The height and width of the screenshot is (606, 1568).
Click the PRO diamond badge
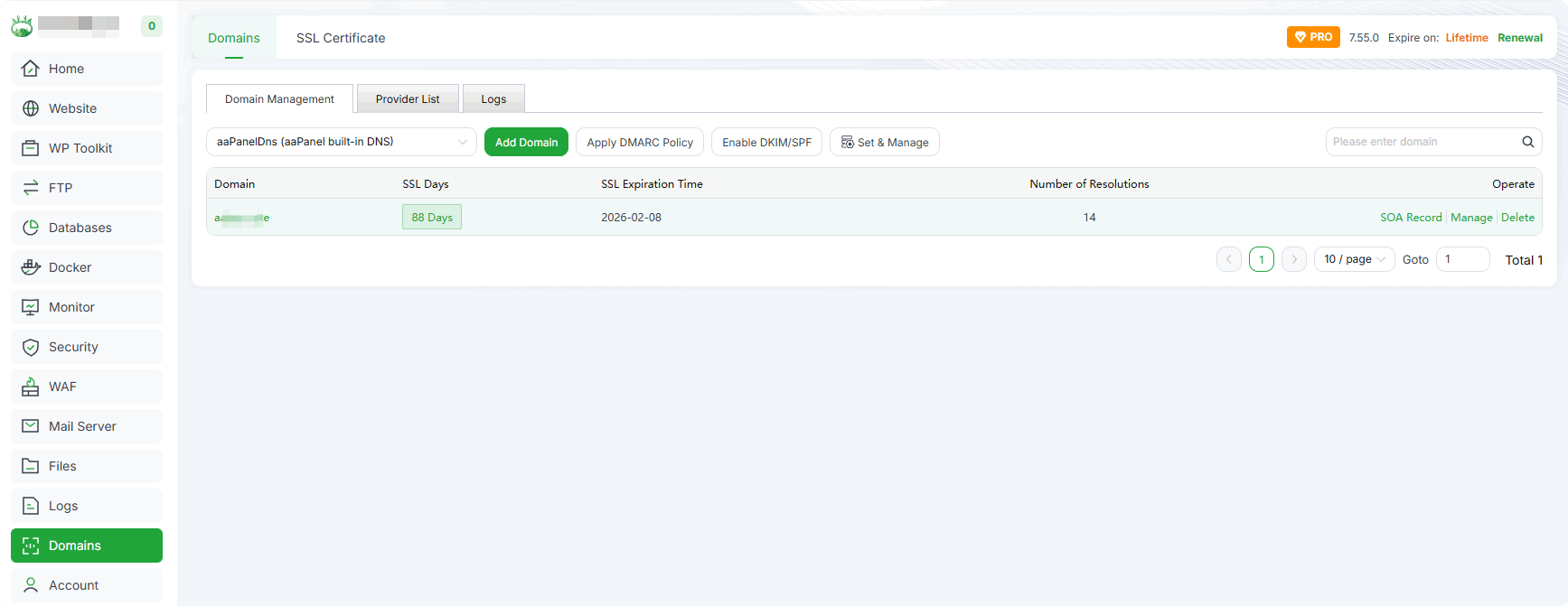click(1313, 37)
